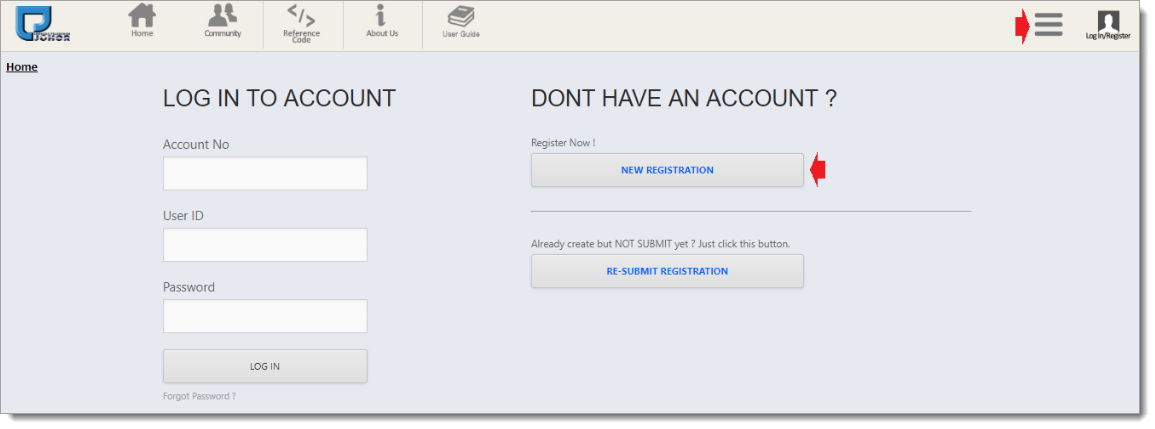1155x429 pixels.
Task: Click the Johor portal logo
Action: 42,25
